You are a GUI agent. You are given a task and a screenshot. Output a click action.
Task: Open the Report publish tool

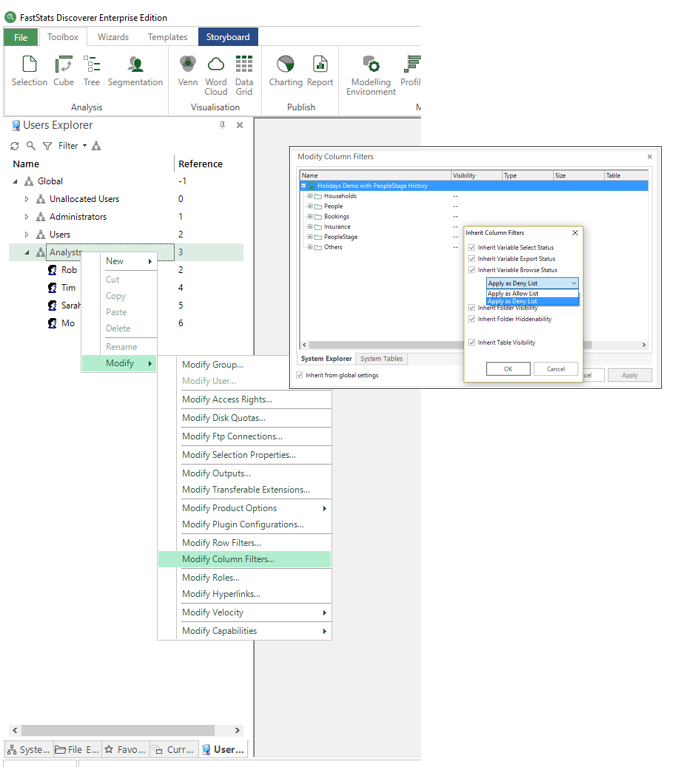pyautogui.click(x=320, y=71)
